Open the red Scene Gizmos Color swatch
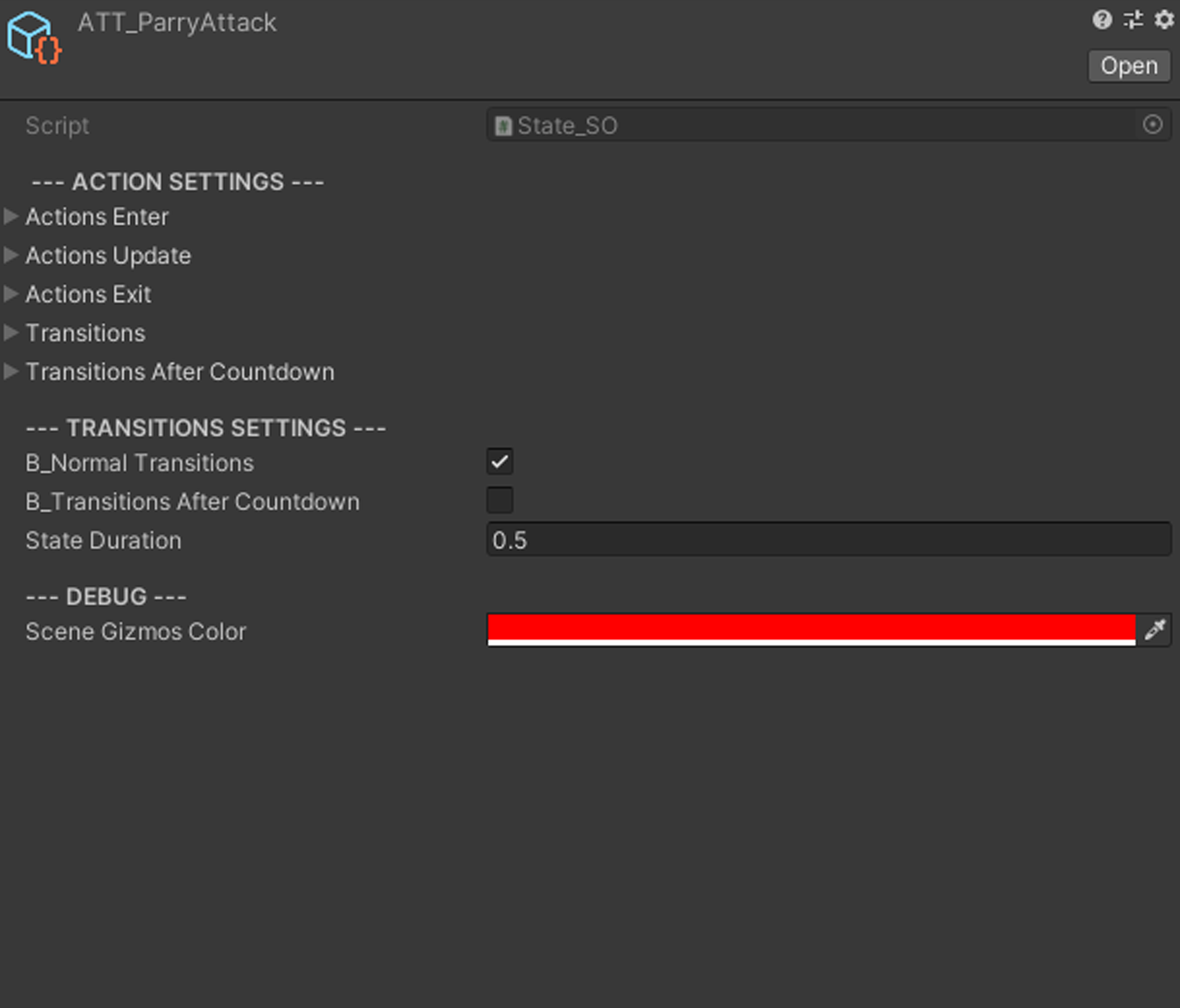 (x=811, y=629)
